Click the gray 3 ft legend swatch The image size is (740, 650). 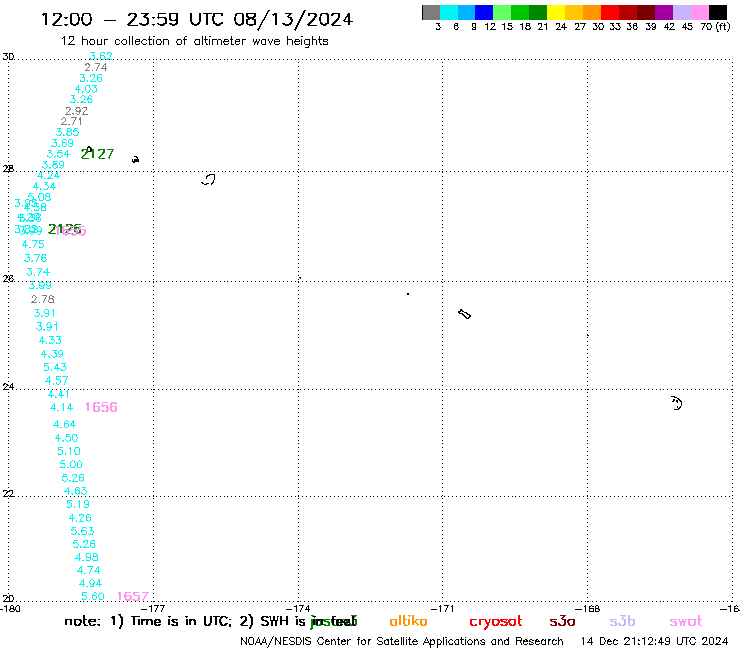[x=431, y=12]
